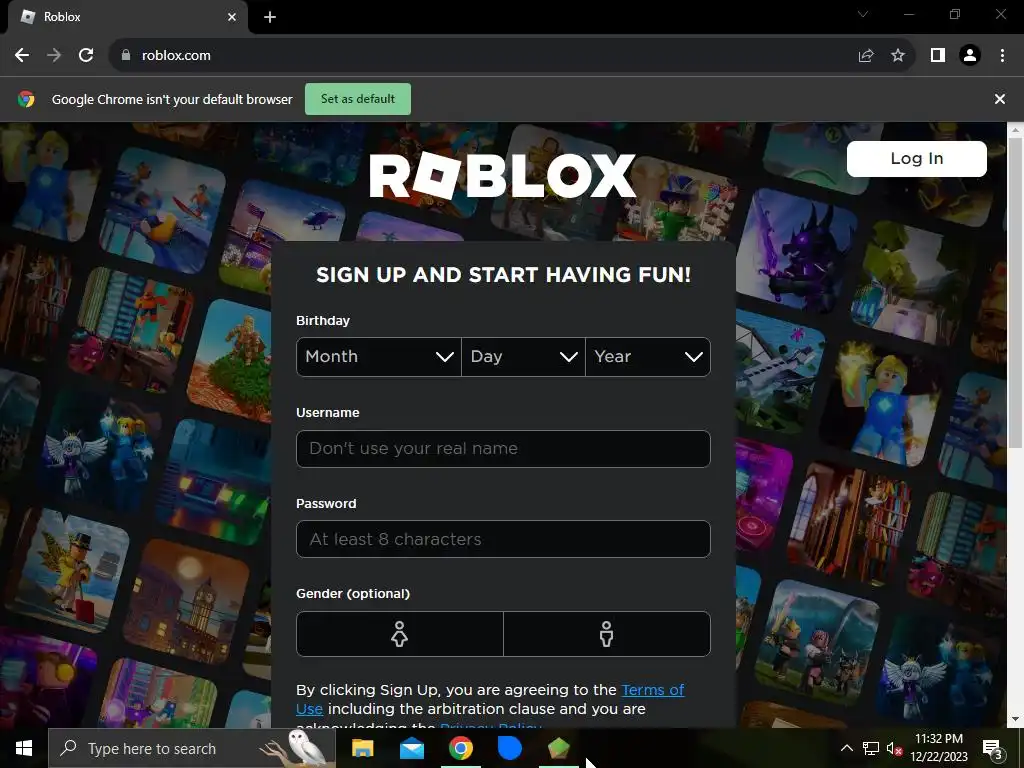Show hidden system tray icons

pos(846,748)
